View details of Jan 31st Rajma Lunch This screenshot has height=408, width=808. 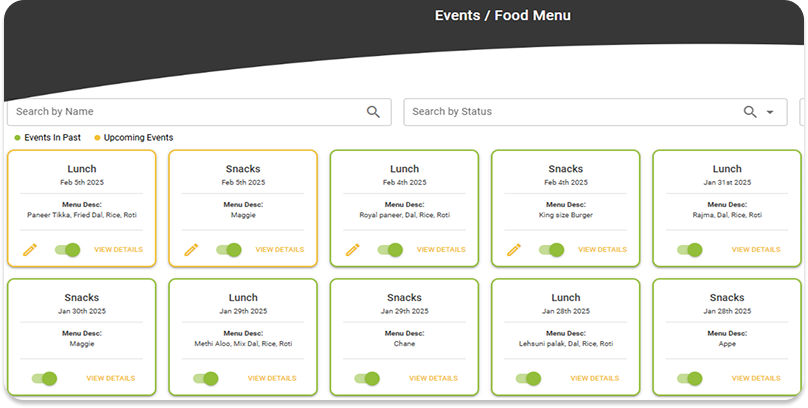point(756,249)
